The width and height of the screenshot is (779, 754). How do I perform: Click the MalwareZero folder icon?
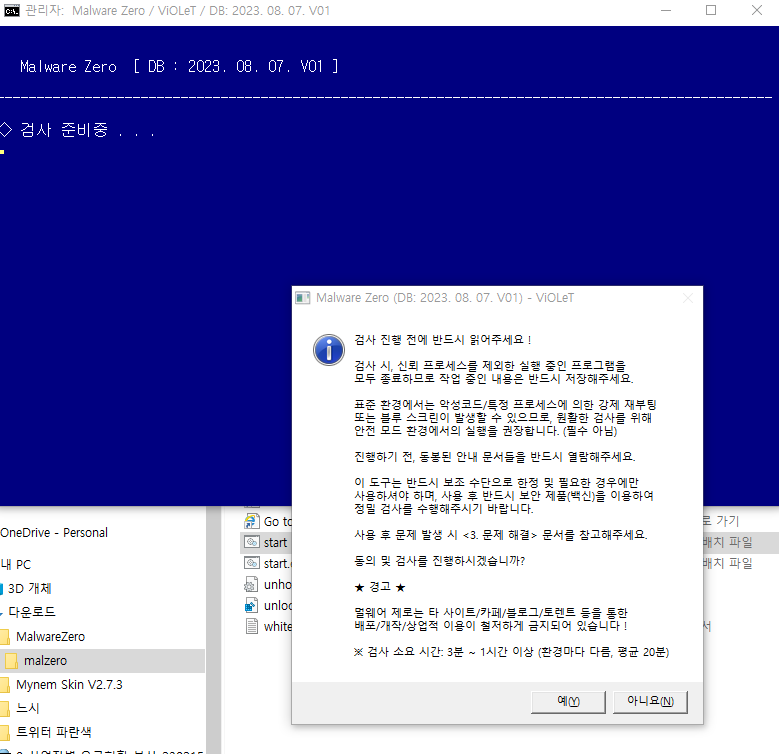pos(5,636)
